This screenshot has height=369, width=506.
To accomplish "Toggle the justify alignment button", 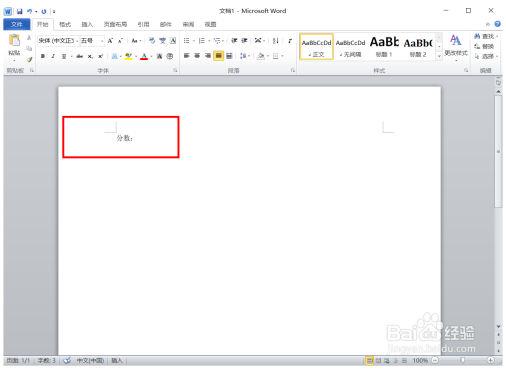I will point(218,56).
